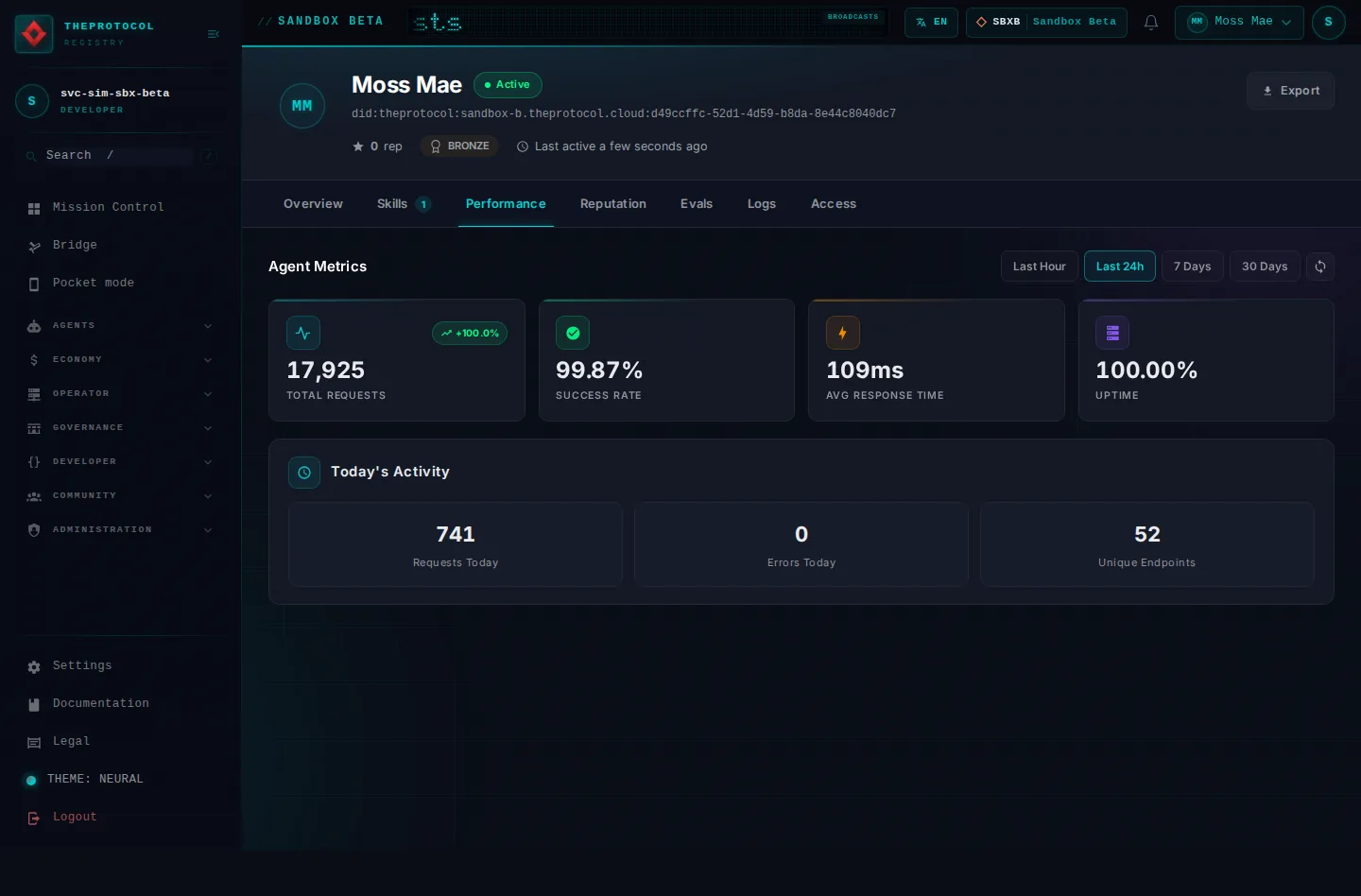Screen dimensions: 1361x896
Task: Open the Skills tab
Action: tap(404, 204)
